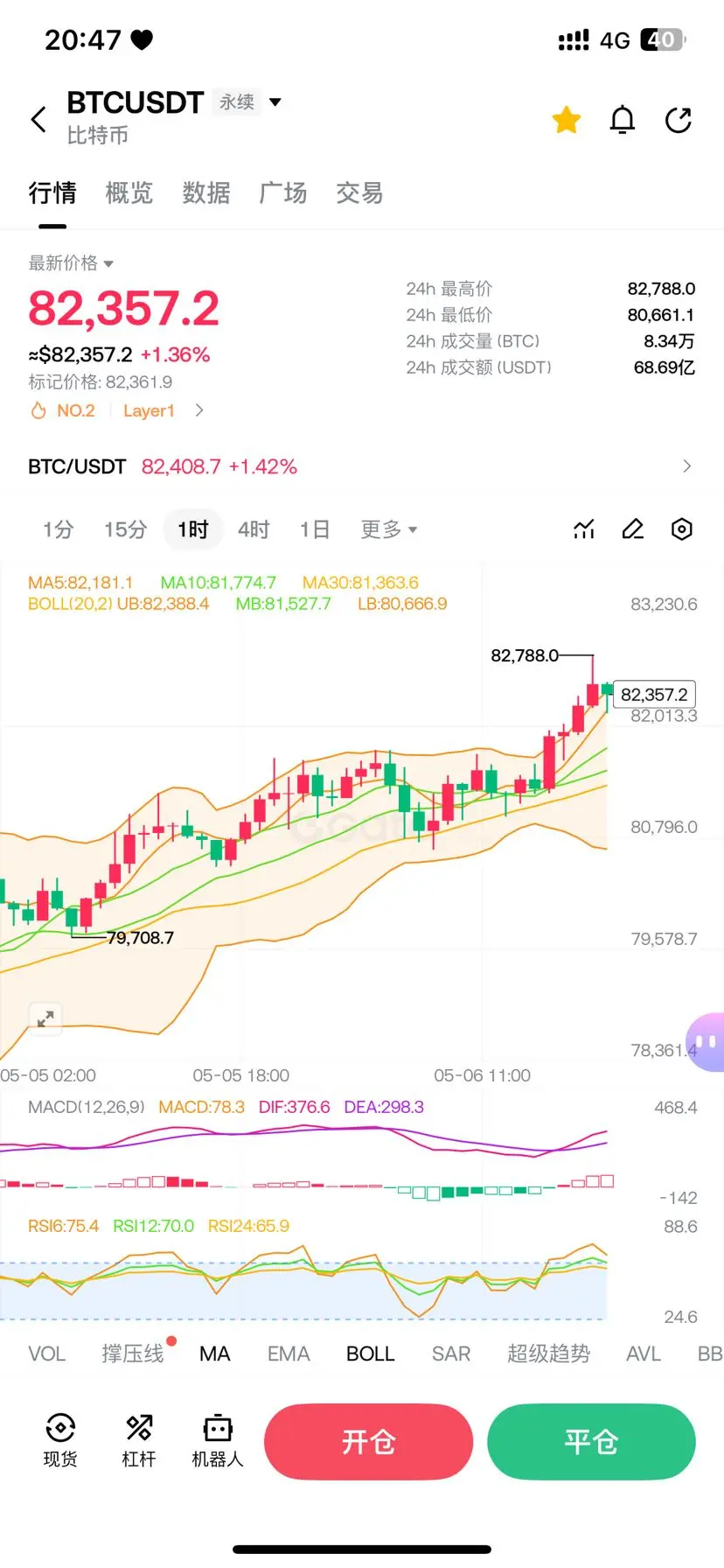Viewport: 724px width, 1568px height.
Task: Tap the DIF:376.6 value
Action: click(295, 1107)
